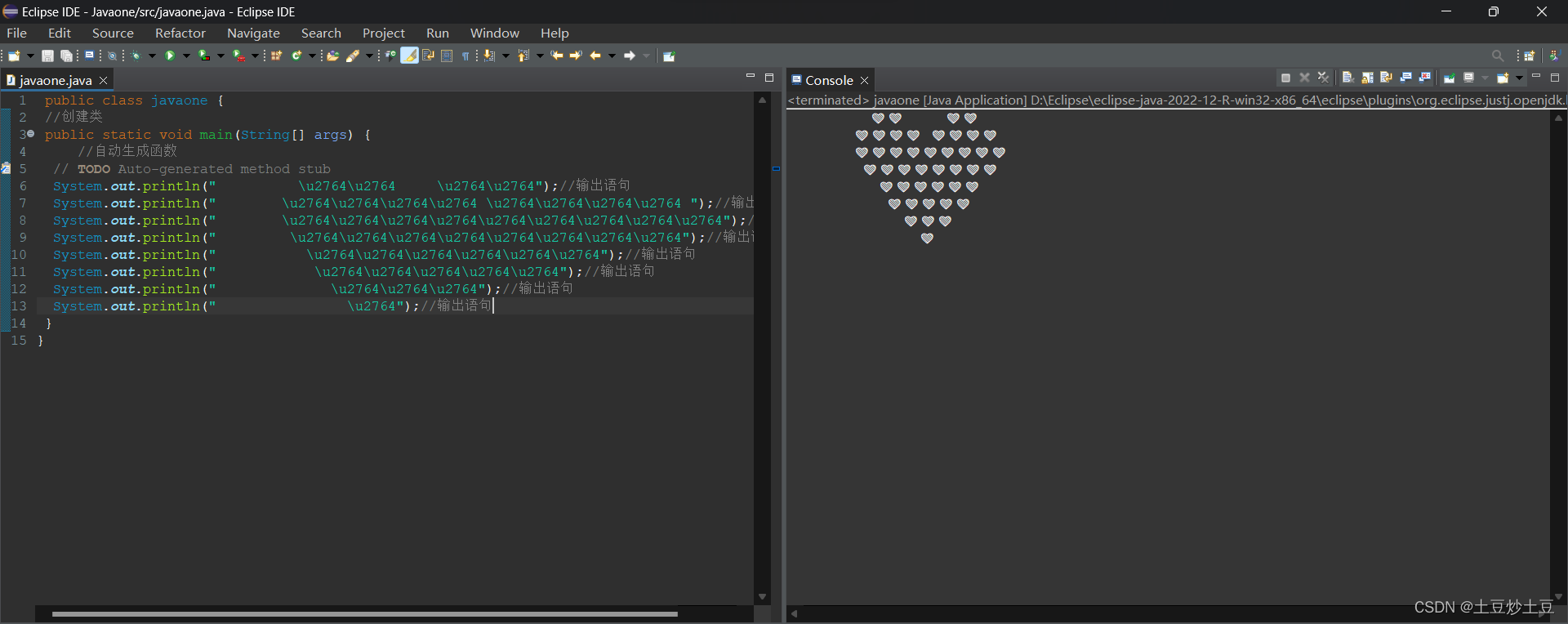
Task: Toggle show console on standard output change
Action: [x=1405, y=78]
